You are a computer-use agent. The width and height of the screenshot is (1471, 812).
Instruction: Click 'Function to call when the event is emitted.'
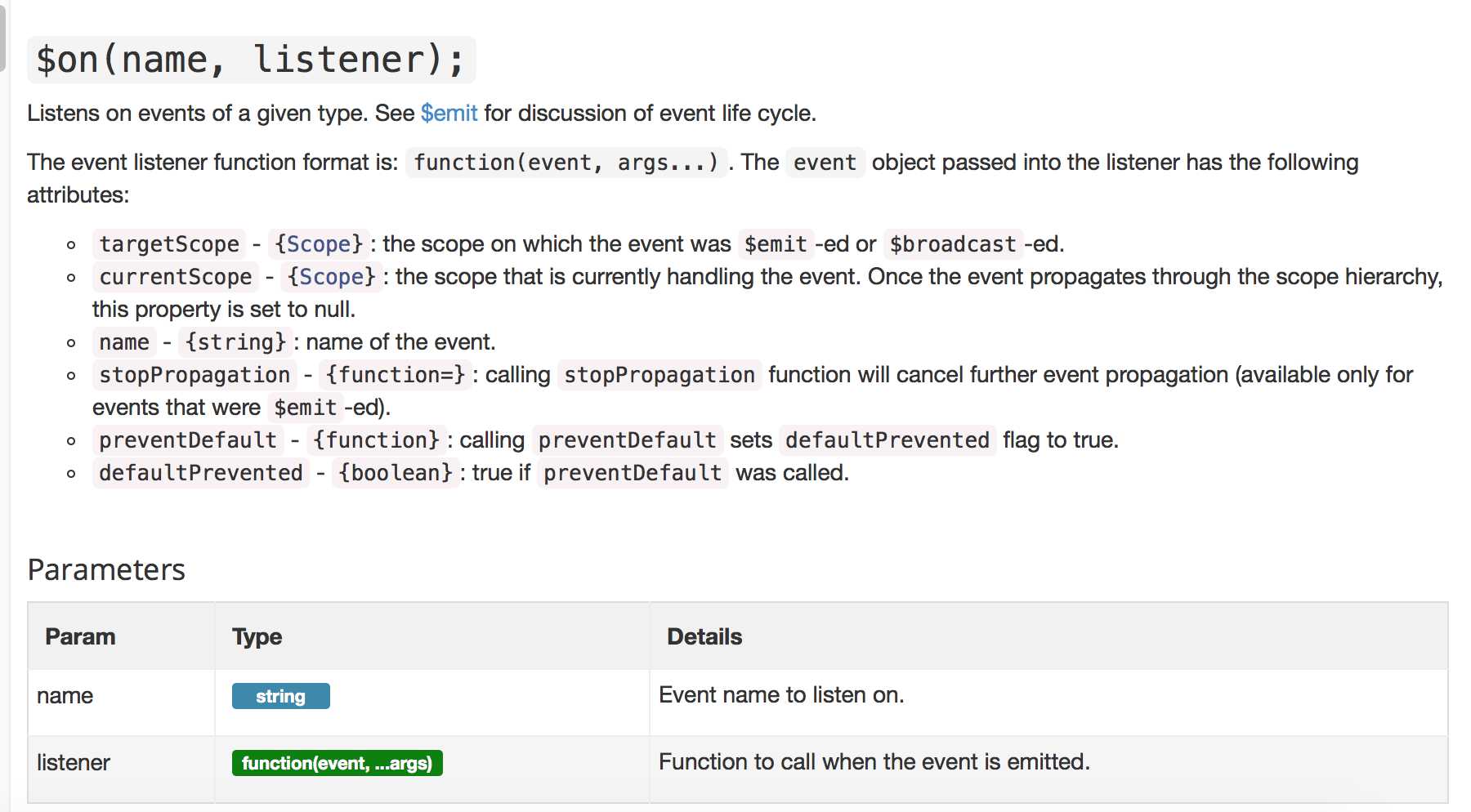(x=874, y=762)
